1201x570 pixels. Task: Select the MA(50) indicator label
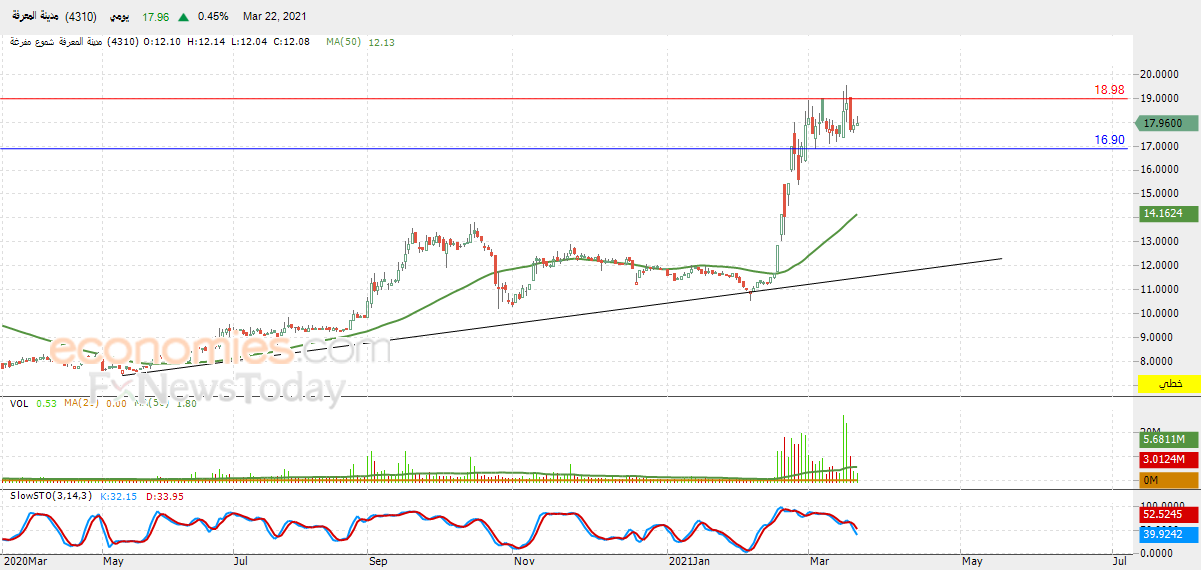(343, 42)
